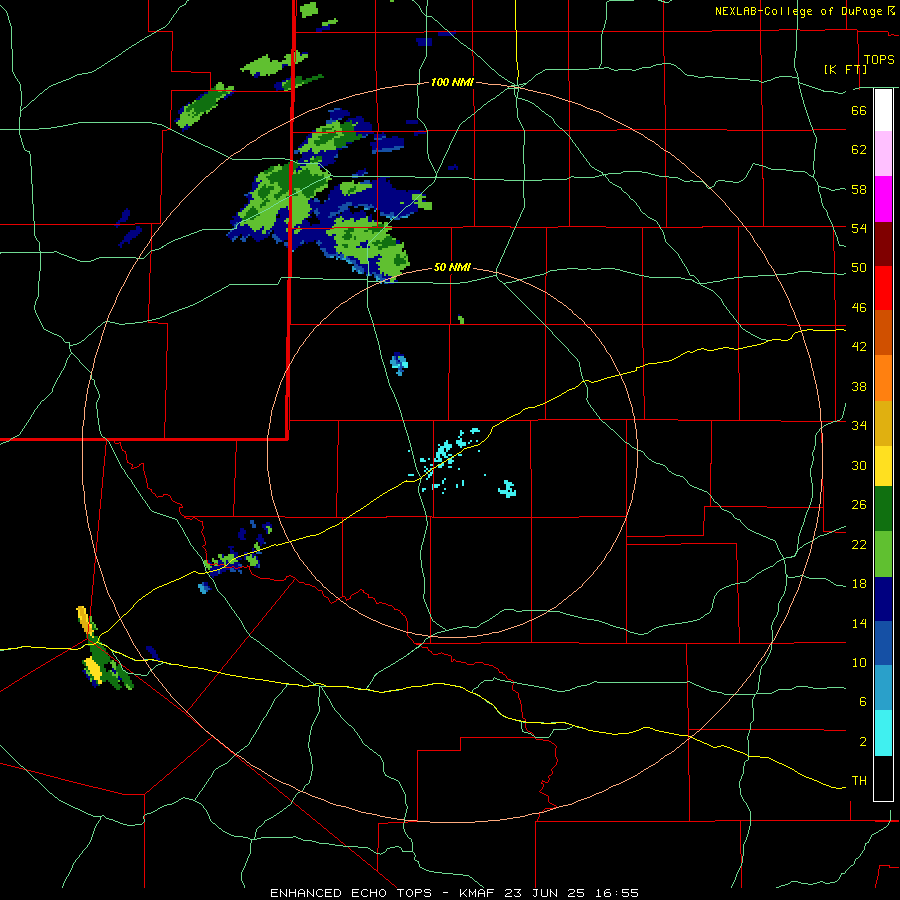Viewport: 900px width, 900px height.
Task: Pick the dark red legend color band
Action: (x=883, y=244)
